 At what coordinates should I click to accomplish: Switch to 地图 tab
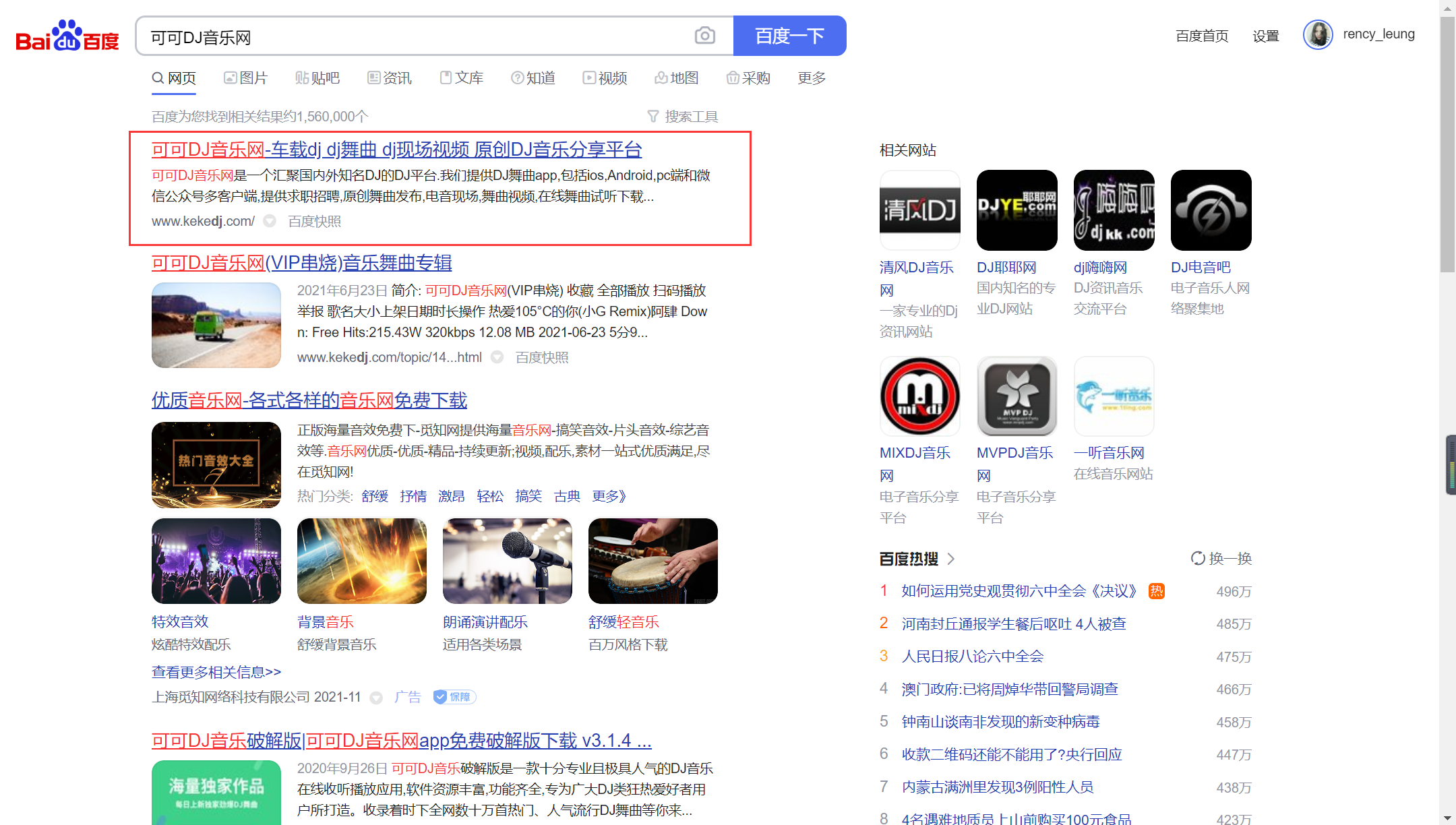pos(677,78)
